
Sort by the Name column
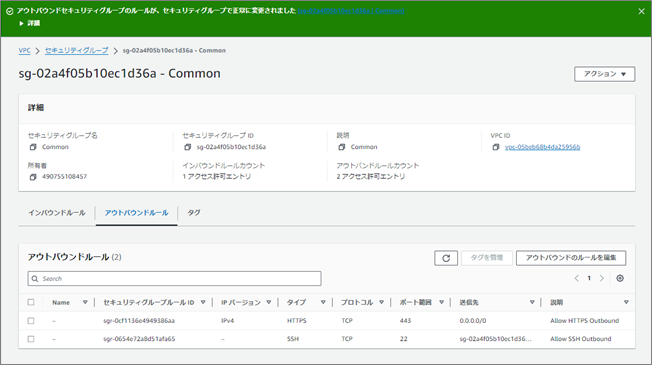point(85,303)
